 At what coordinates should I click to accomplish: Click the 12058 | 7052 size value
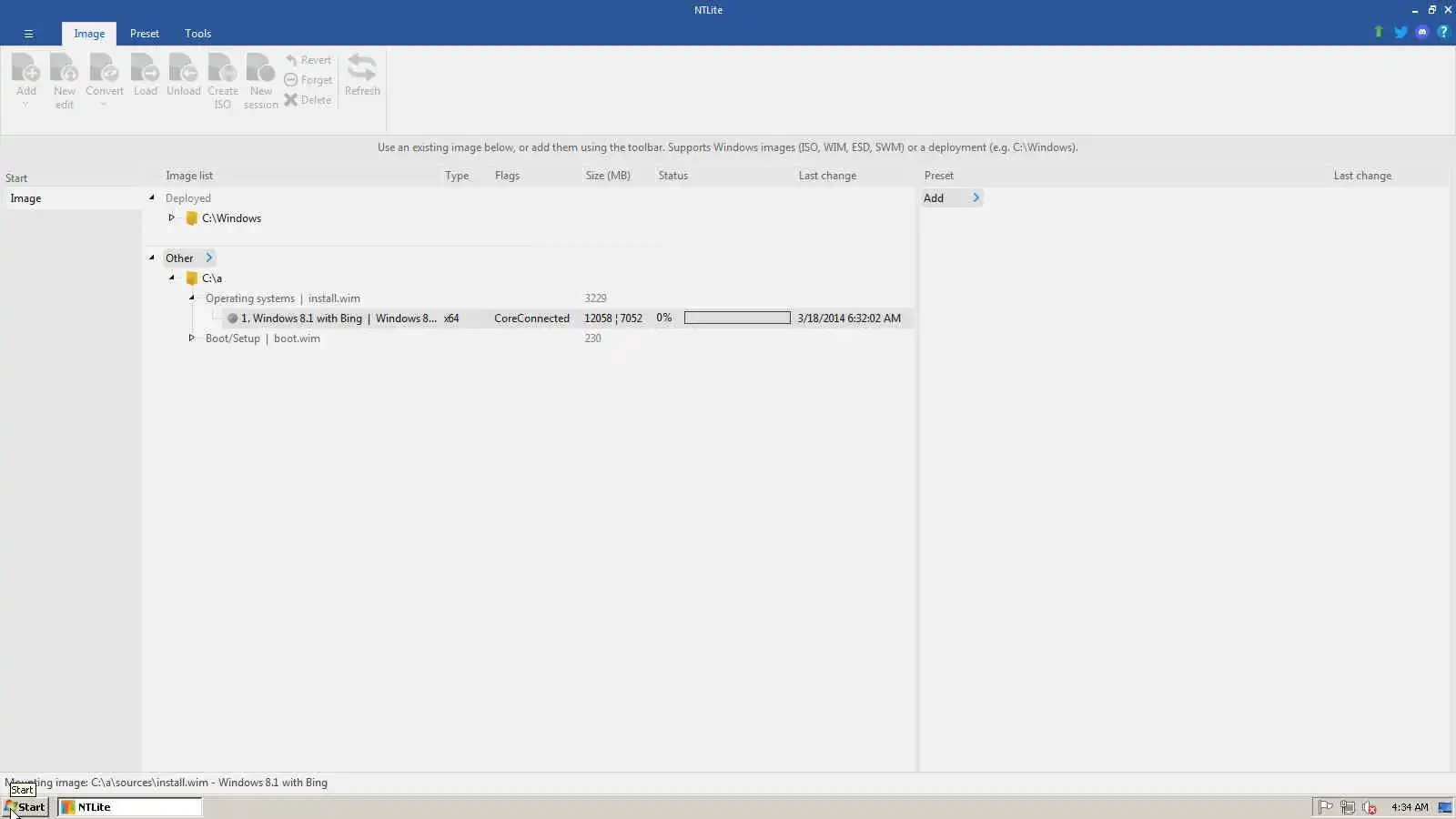coord(613,318)
